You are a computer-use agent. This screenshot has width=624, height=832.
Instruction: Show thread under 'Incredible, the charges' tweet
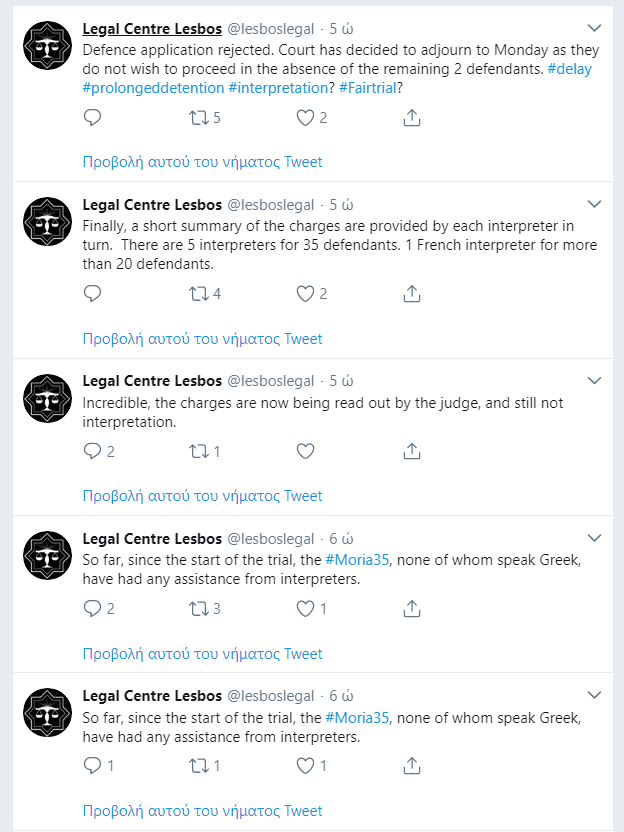point(202,496)
